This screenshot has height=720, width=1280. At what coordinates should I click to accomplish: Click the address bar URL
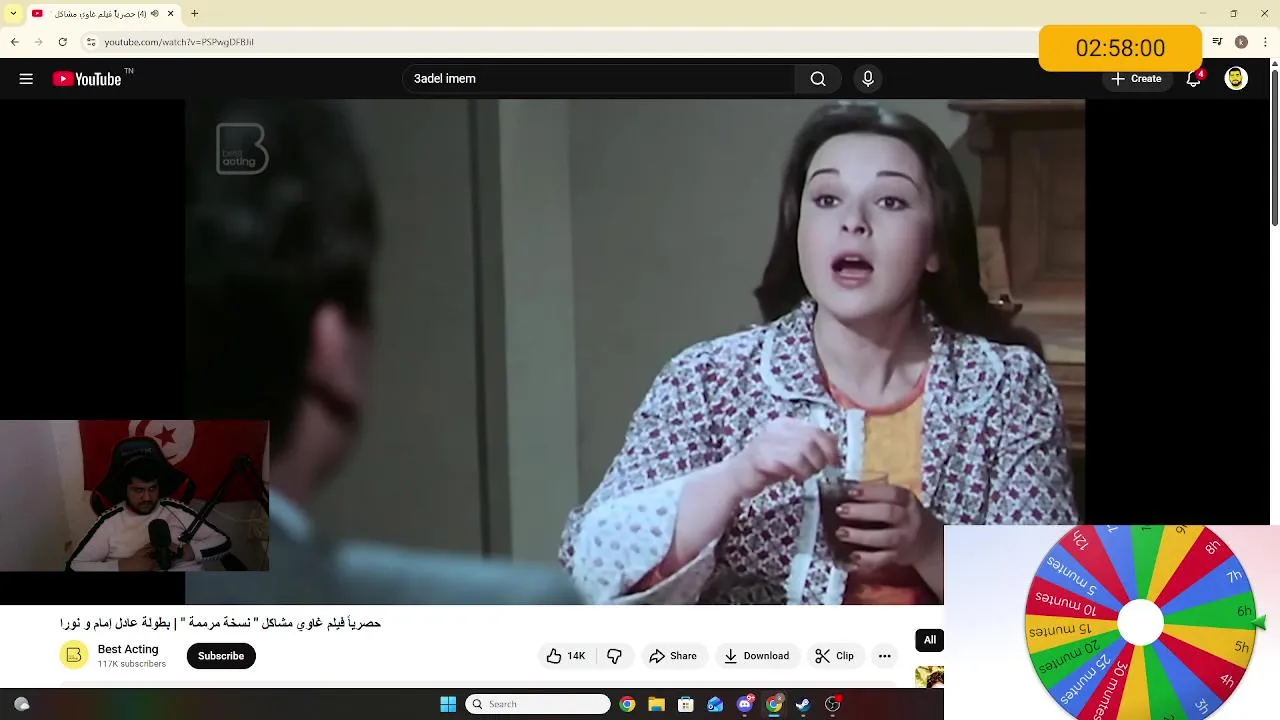(179, 42)
